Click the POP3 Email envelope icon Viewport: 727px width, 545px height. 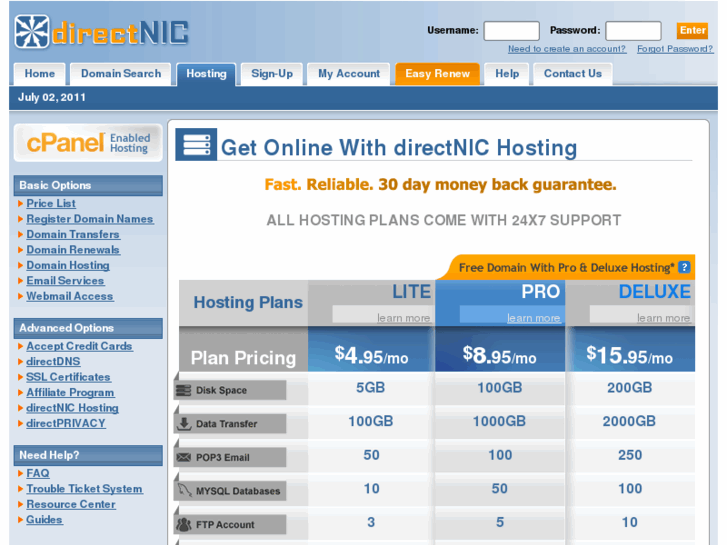[x=184, y=457]
